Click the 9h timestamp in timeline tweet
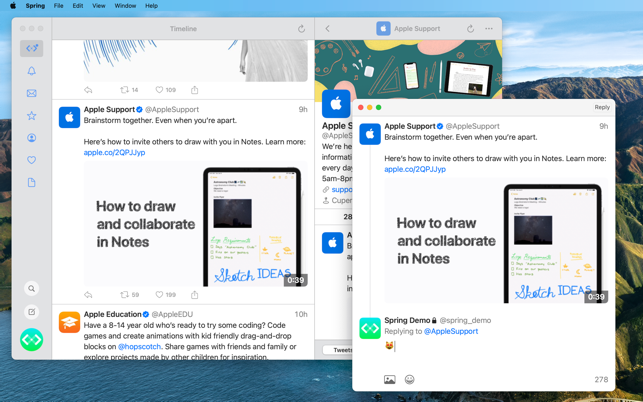 coord(303,110)
